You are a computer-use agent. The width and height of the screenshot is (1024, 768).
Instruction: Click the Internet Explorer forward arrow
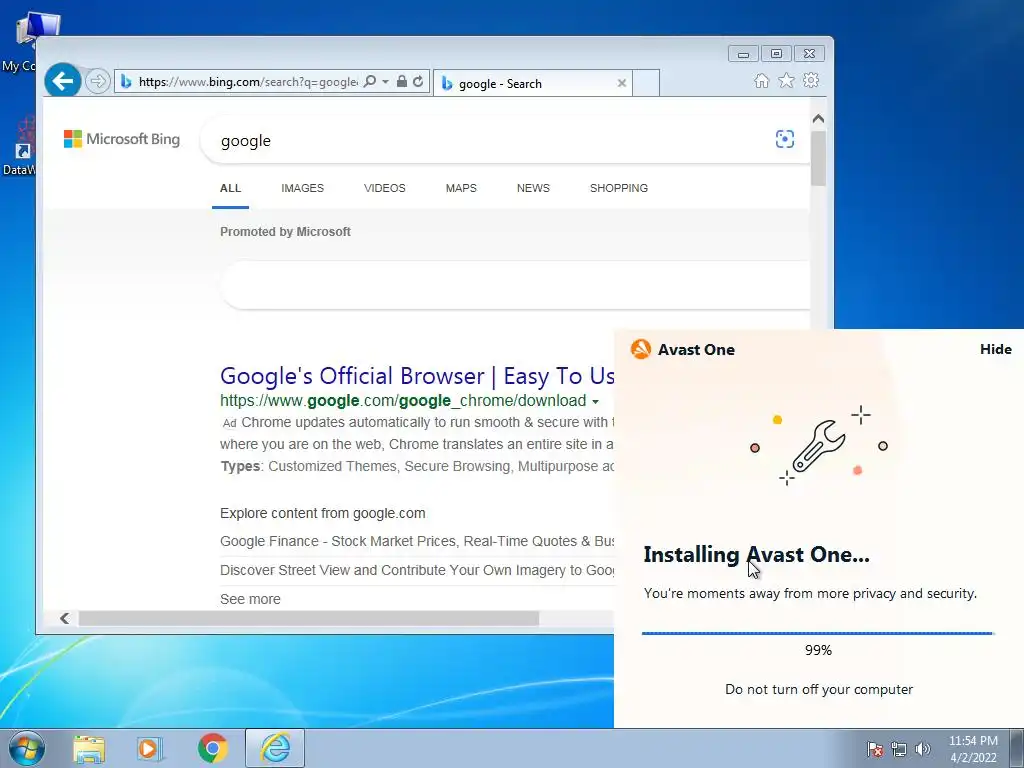(98, 82)
